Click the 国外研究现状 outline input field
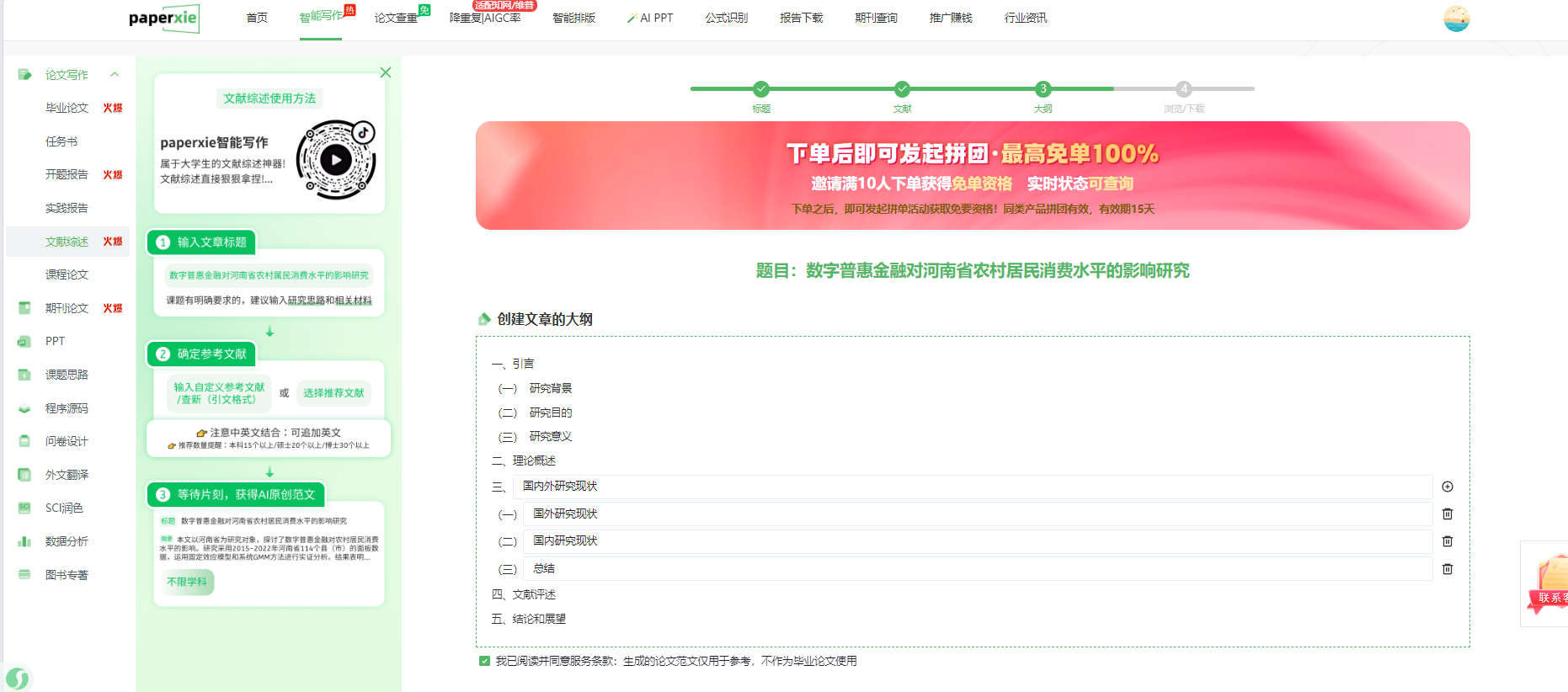1568x692 pixels. point(977,514)
